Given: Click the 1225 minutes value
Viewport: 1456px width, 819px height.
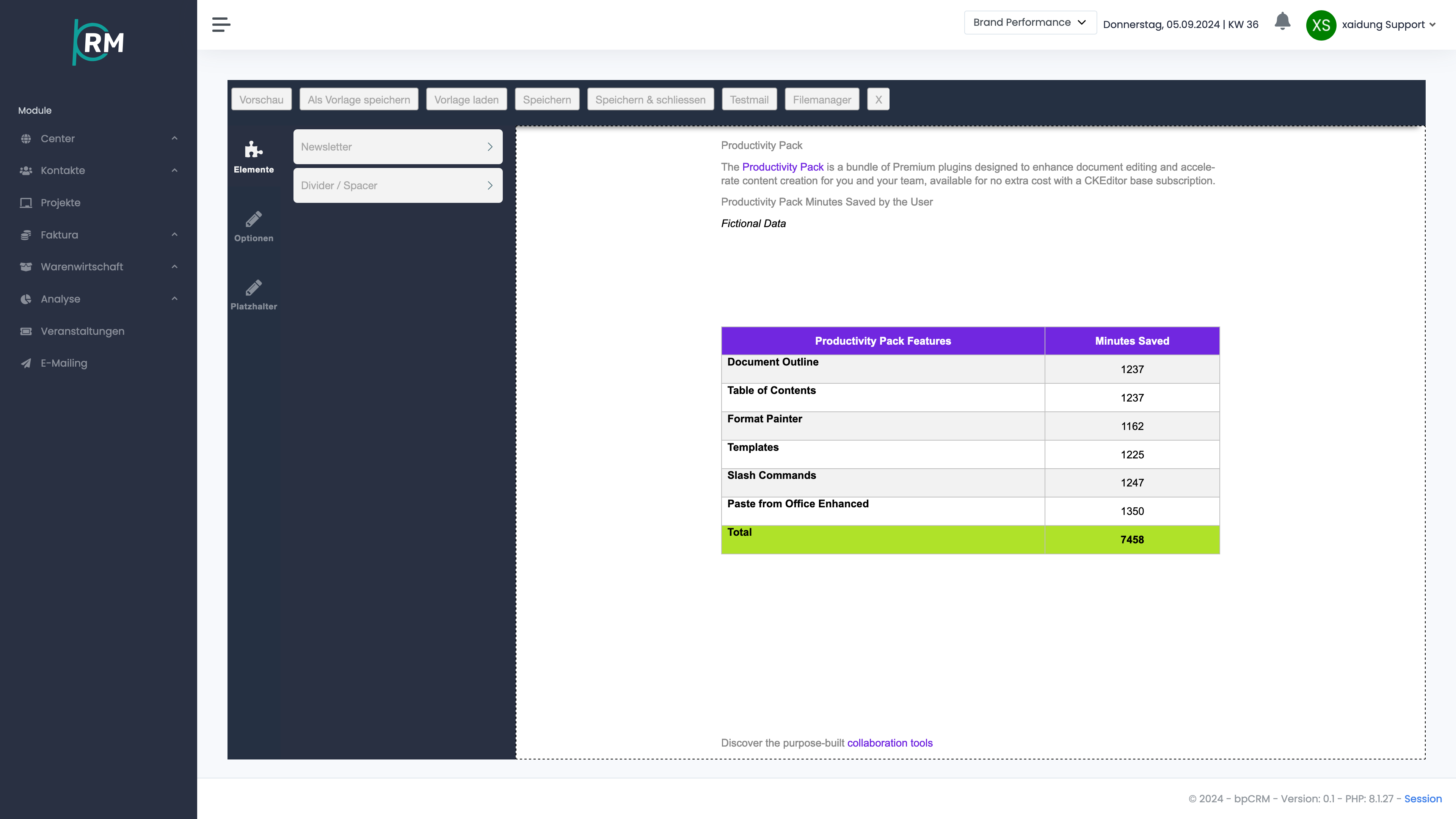Looking at the screenshot, I should pyautogui.click(x=1132, y=455).
